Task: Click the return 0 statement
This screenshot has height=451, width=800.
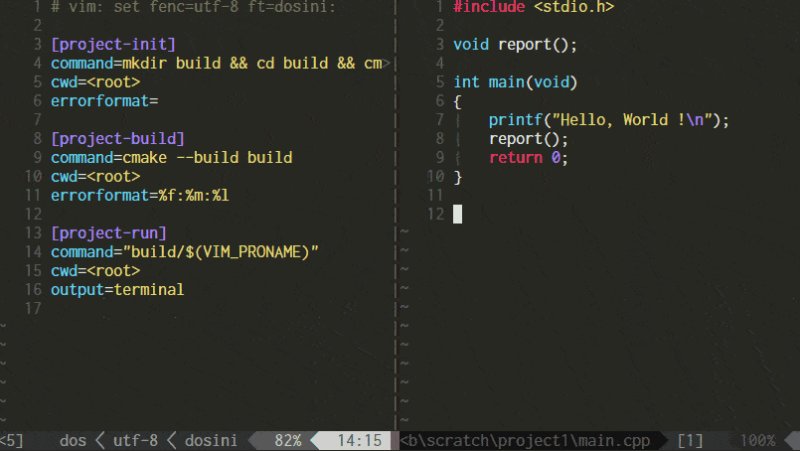Action: tap(528, 158)
